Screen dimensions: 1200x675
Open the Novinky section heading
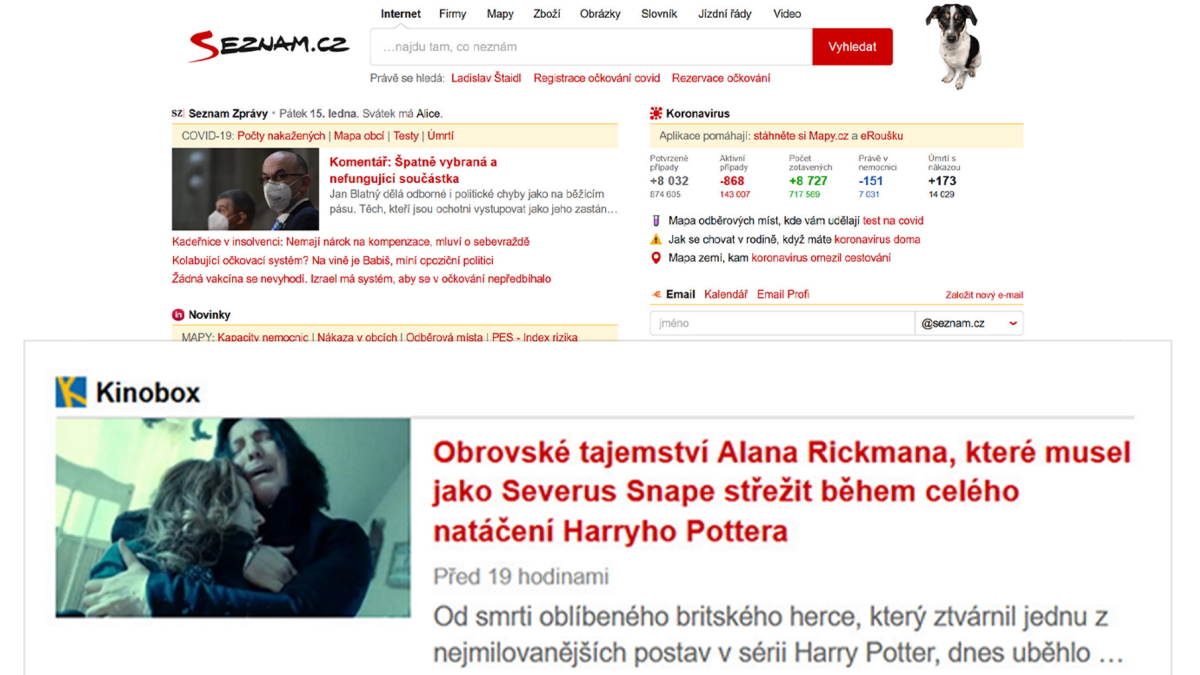209,315
